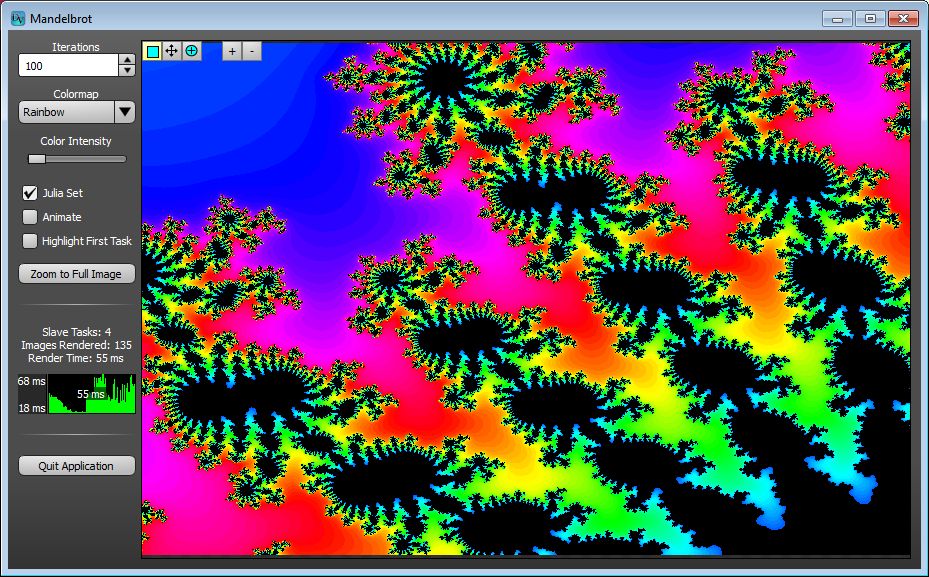Click the Mandelbrot app icon in title bar
929x577 pixels.
pos(18,18)
